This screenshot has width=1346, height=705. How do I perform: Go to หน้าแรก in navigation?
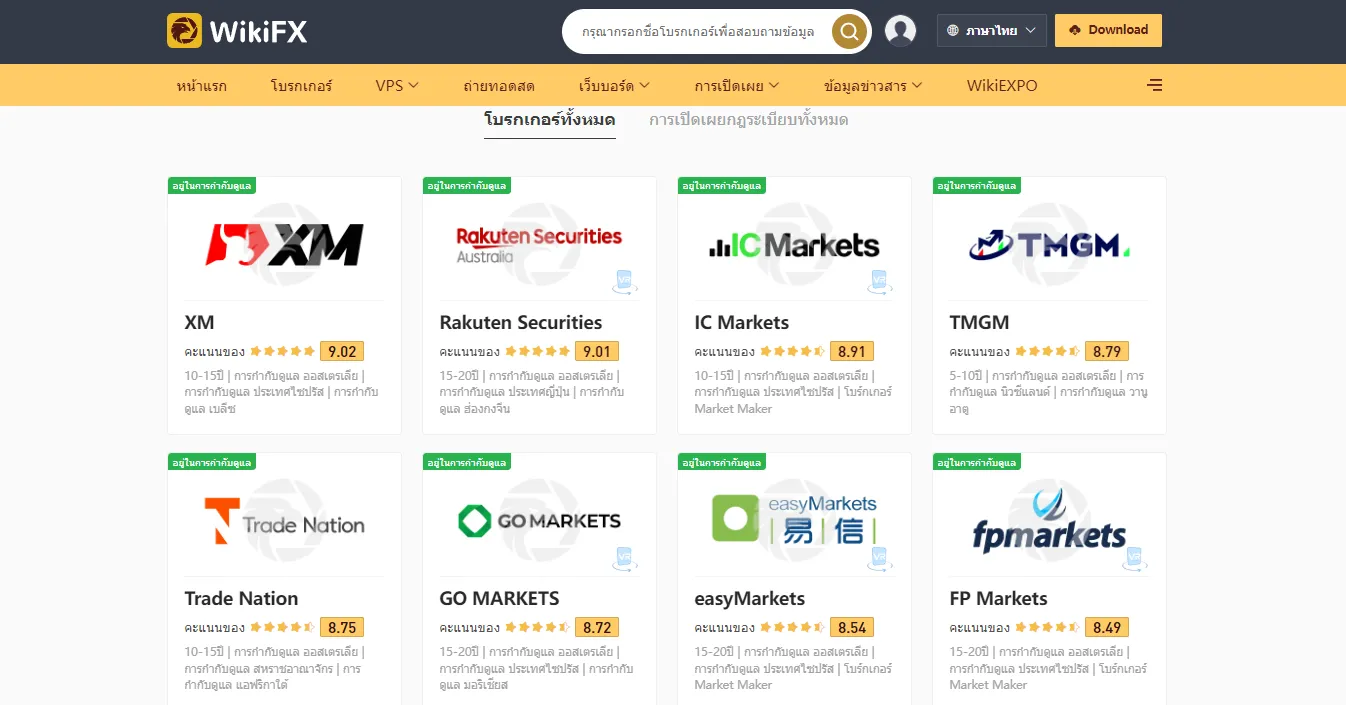201,85
